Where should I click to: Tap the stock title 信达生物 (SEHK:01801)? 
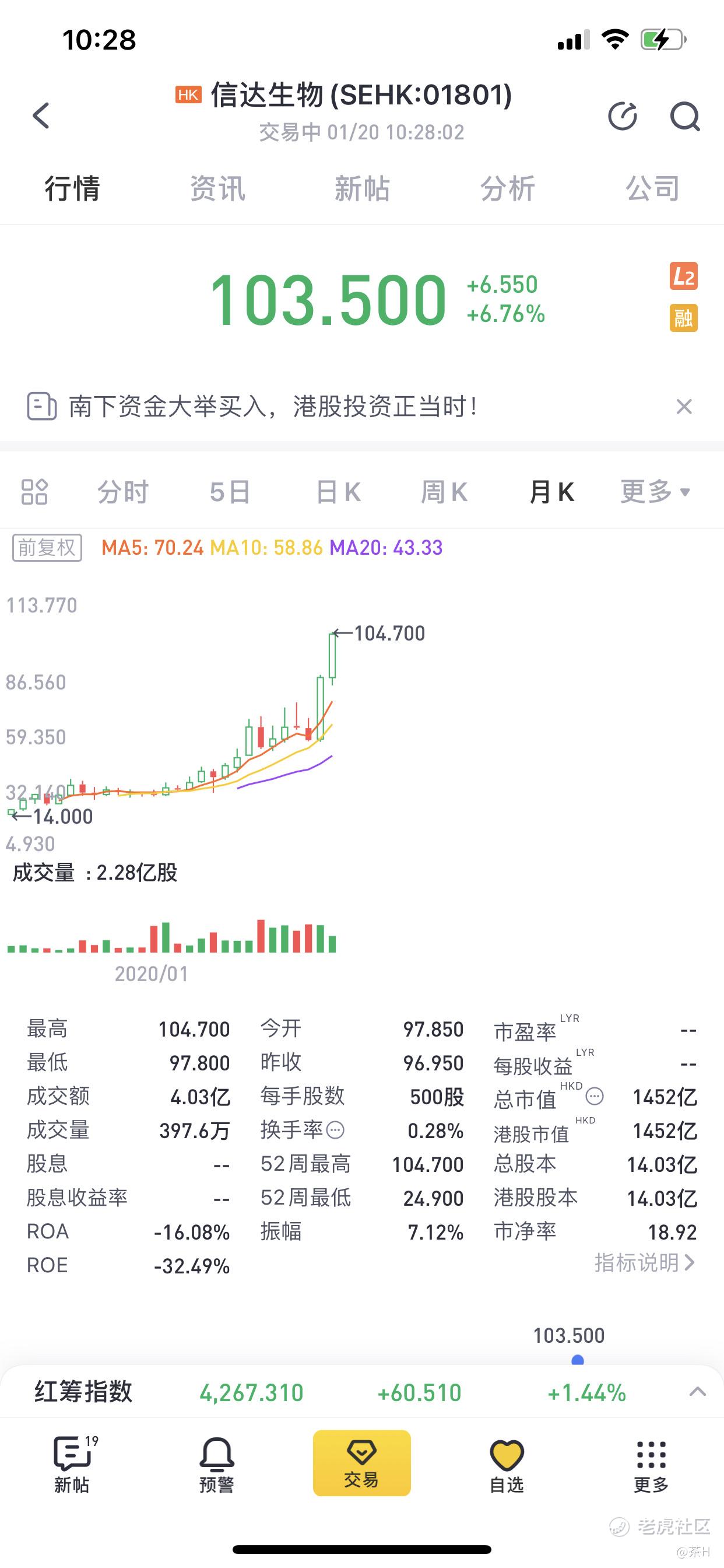point(361,95)
